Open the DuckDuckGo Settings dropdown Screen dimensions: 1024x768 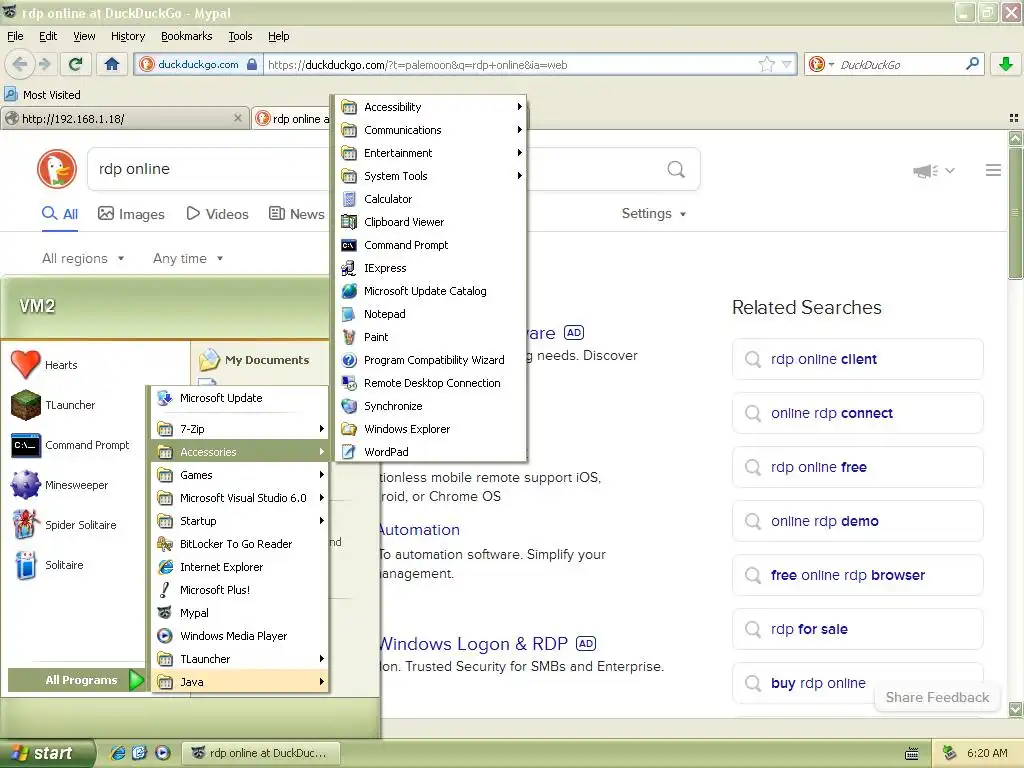coord(654,214)
